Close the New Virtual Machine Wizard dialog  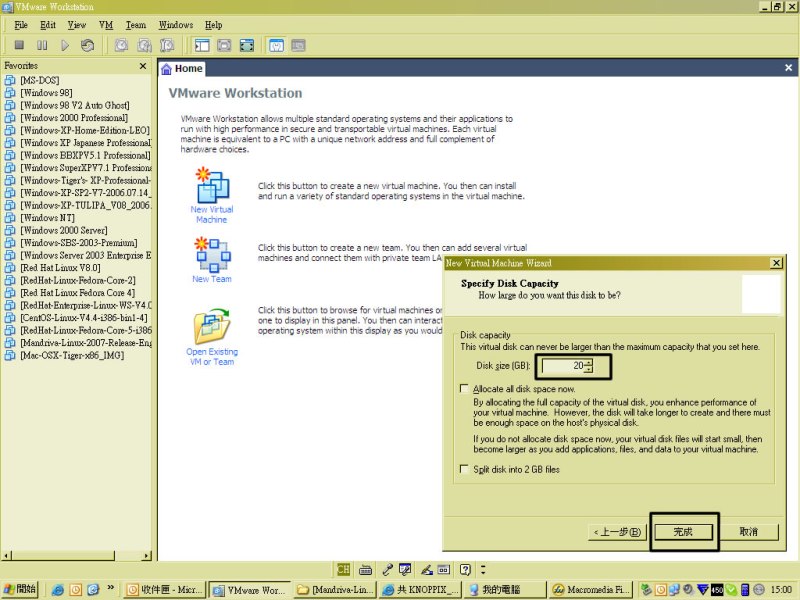click(776, 263)
